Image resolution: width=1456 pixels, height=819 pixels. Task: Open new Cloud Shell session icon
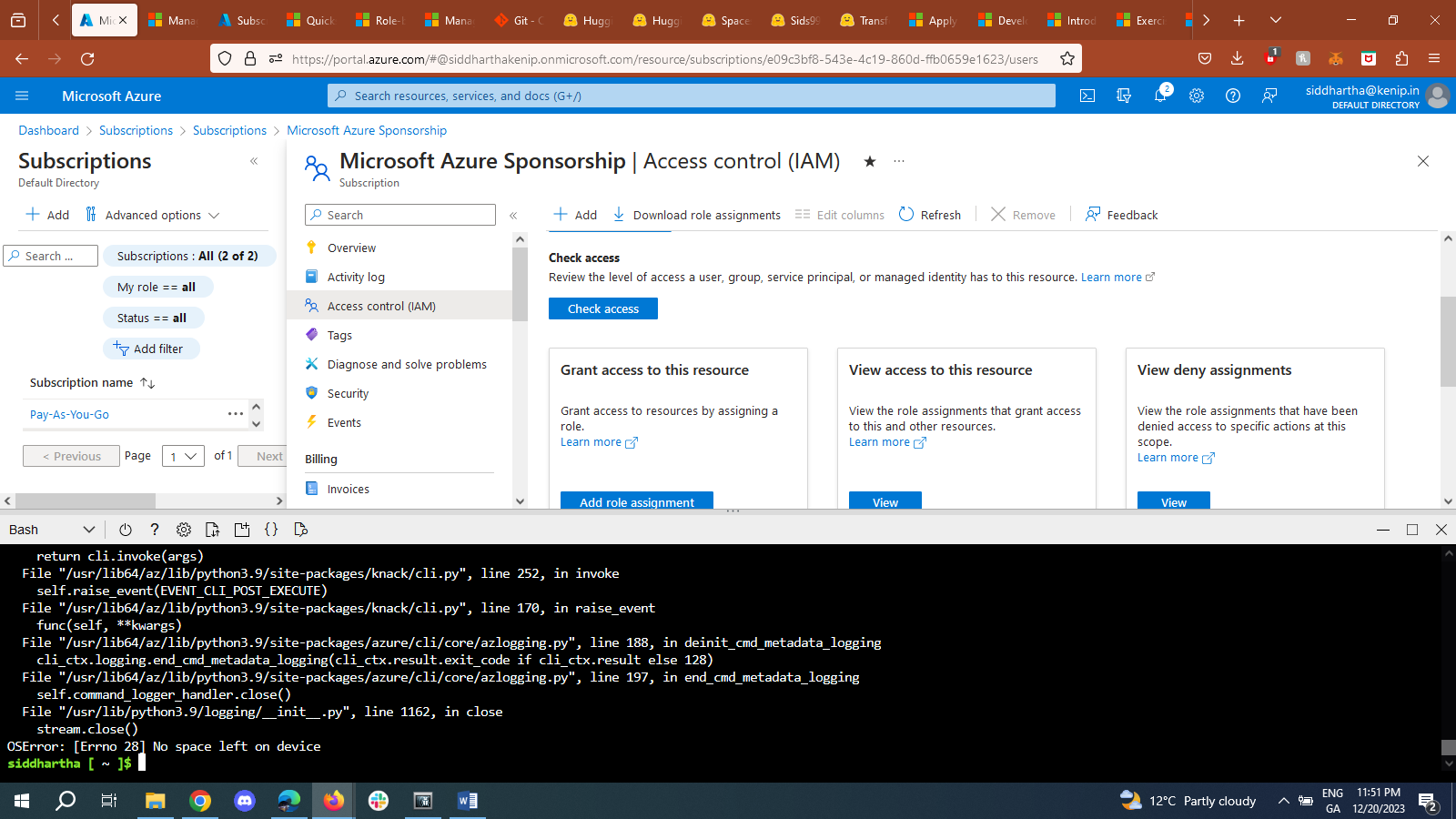242,530
